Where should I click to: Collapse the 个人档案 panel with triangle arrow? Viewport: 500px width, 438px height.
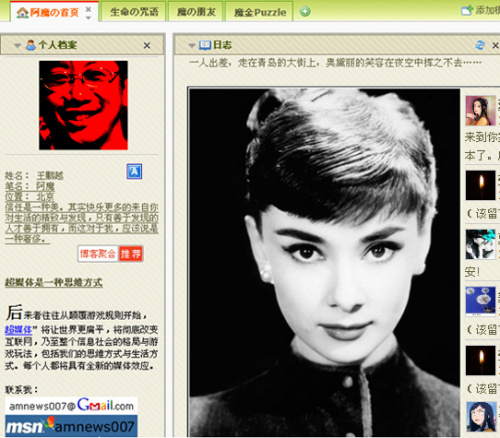pos(18,45)
